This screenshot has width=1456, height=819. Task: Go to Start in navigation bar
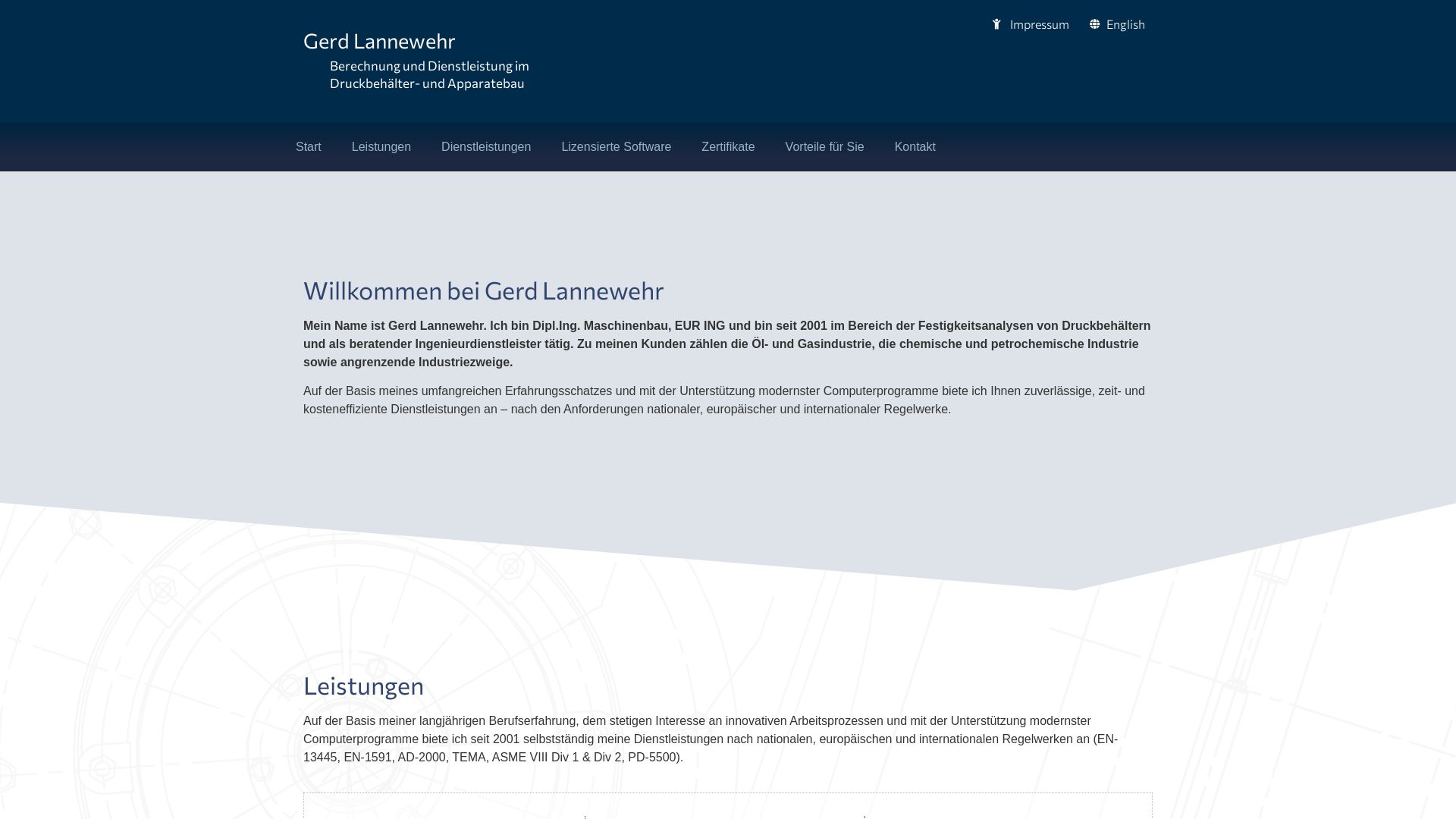pos(309,147)
